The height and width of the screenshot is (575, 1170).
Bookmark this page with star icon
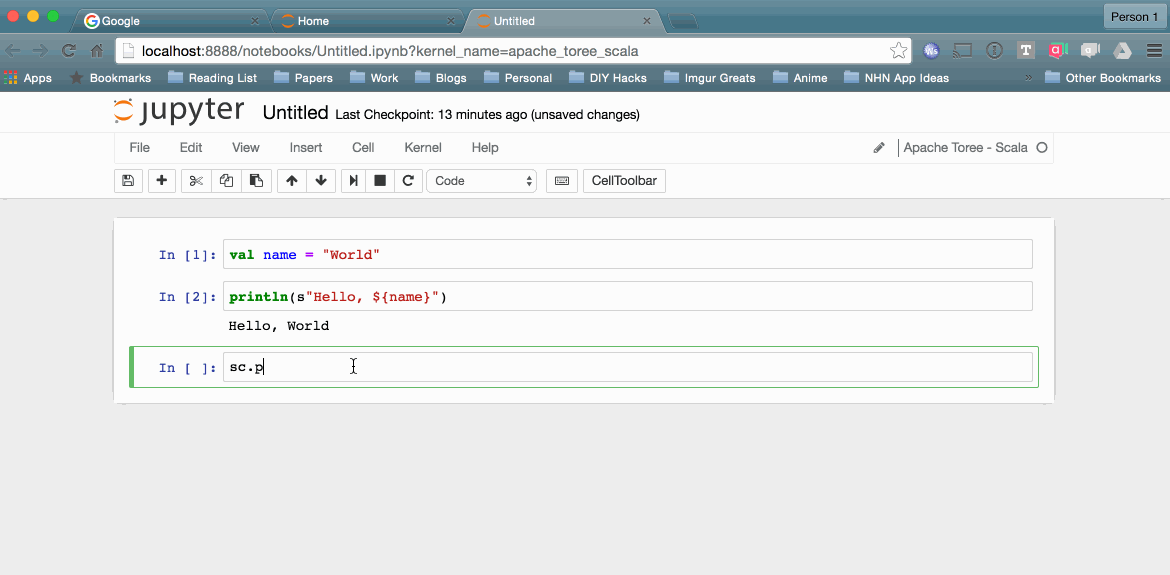click(898, 50)
